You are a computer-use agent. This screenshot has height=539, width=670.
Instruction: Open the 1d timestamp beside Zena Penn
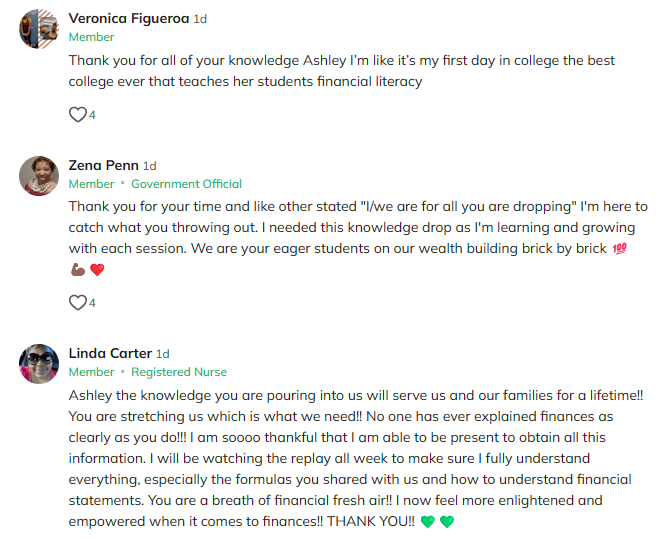click(150, 166)
